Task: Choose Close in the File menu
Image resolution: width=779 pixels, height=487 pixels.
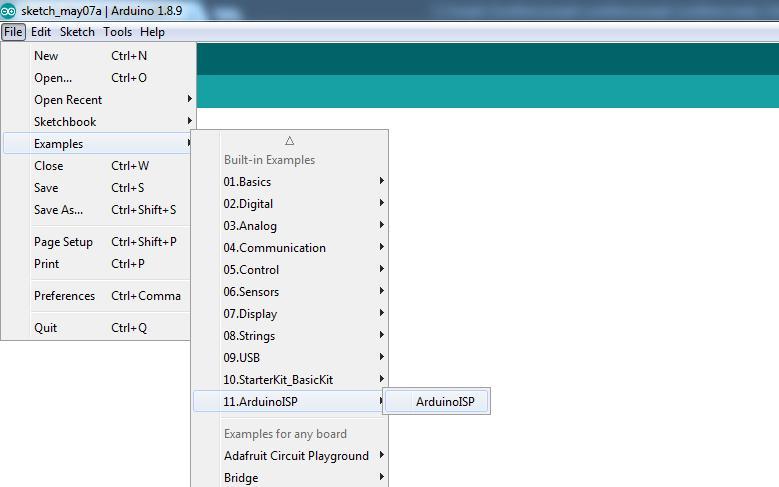Action: (97, 165)
